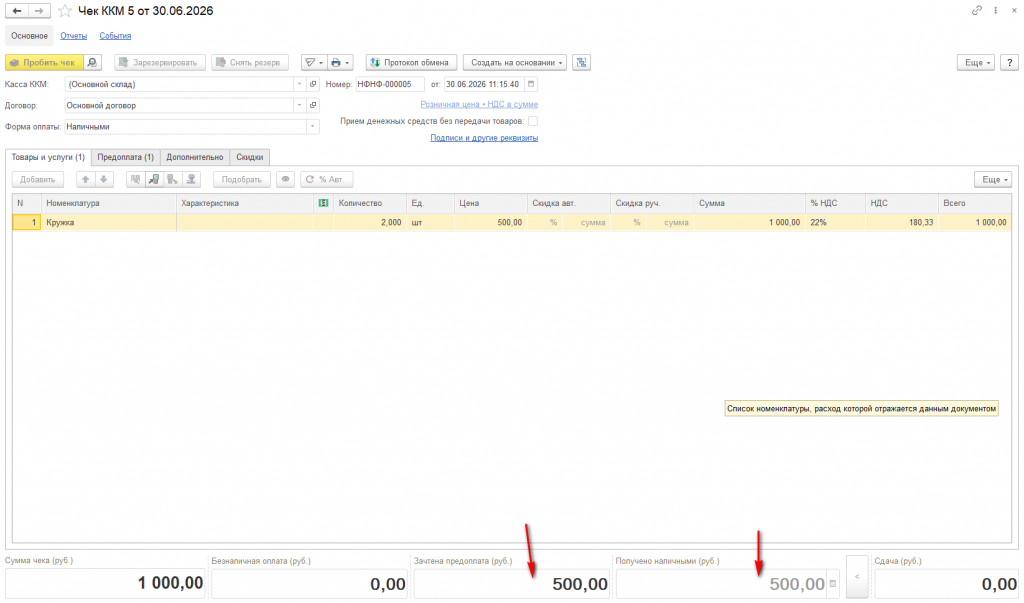This screenshot has width=1024, height=603.
Task: Go back with the left arrow button
Action: [x=17, y=11]
